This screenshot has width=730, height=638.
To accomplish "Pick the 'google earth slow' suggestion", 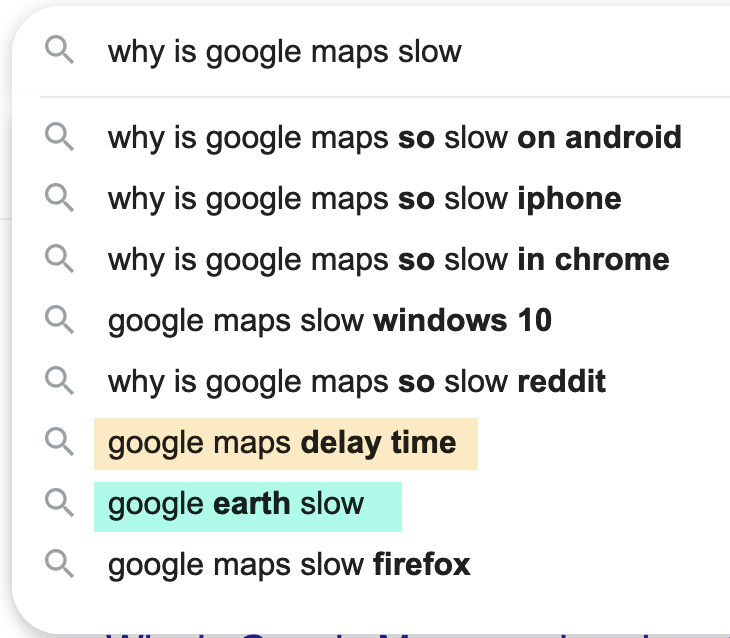I will [236, 503].
